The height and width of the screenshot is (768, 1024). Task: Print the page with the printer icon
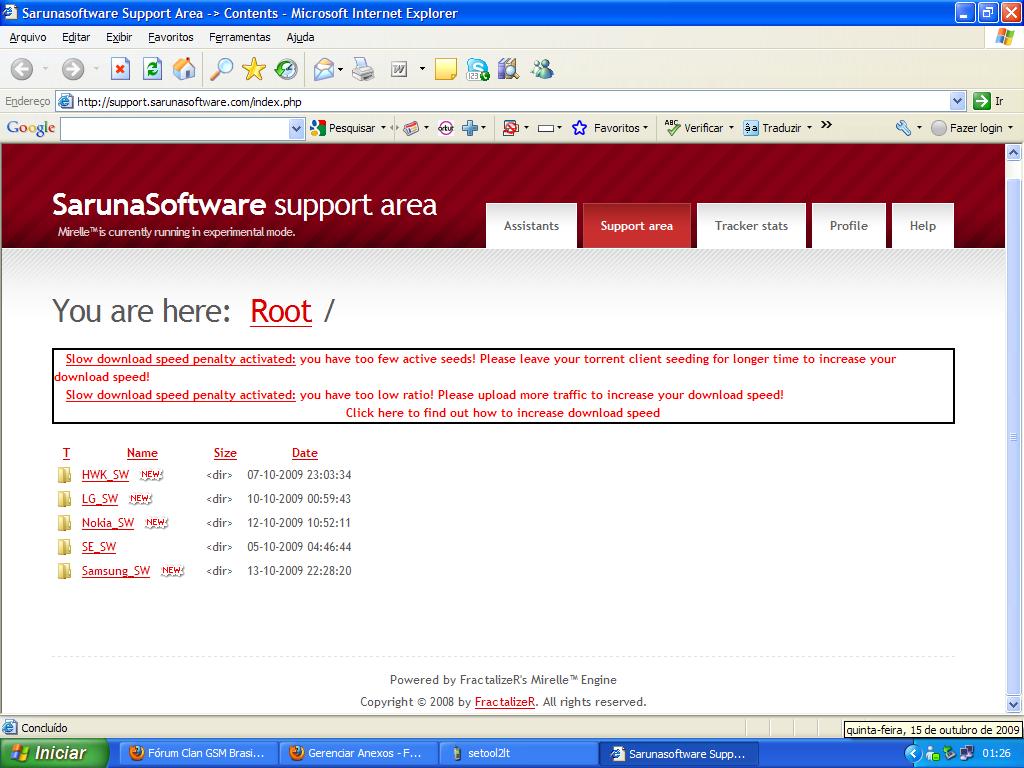(363, 69)
